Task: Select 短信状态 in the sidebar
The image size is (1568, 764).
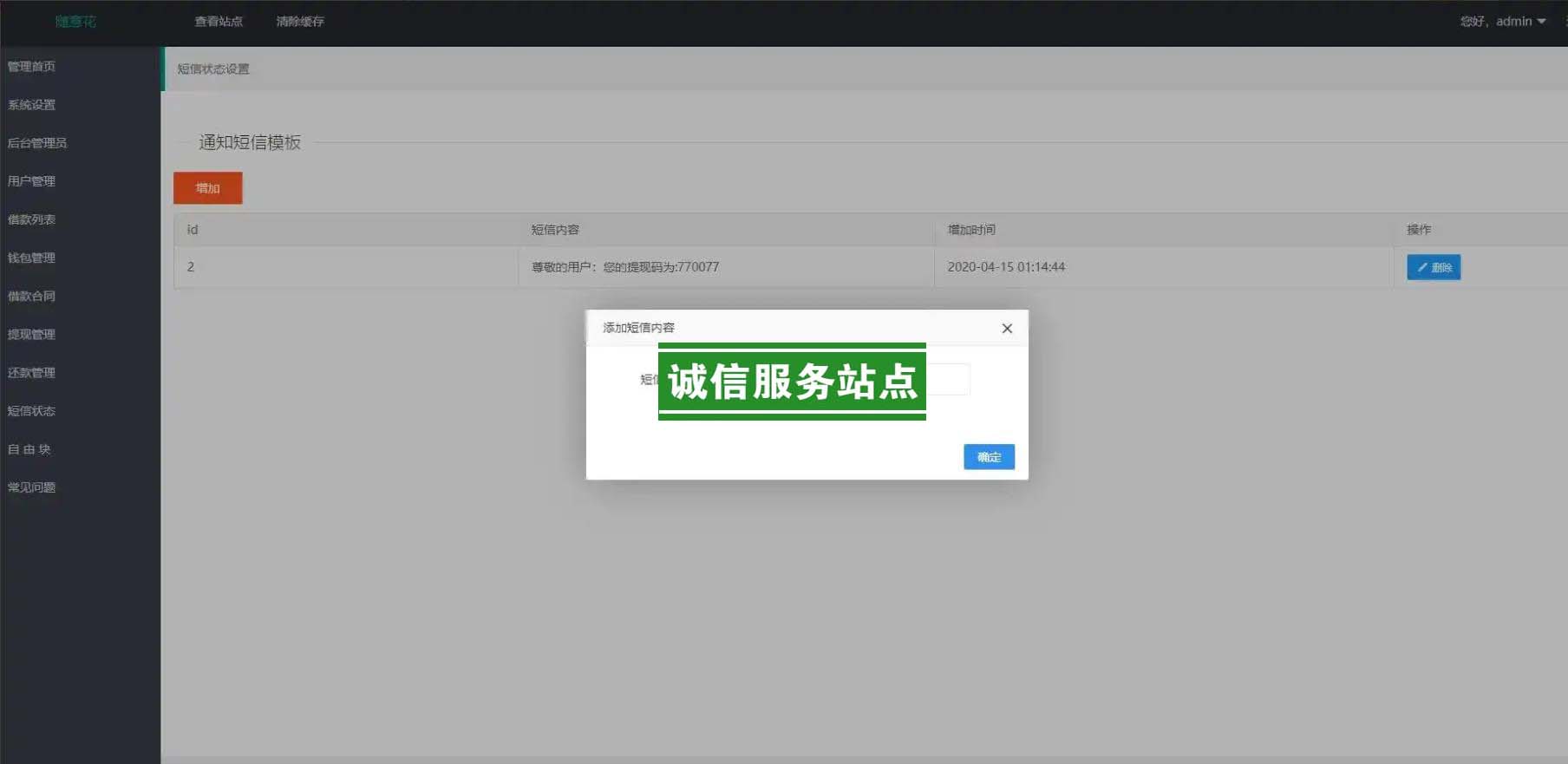Action: [x=32, y=411]
